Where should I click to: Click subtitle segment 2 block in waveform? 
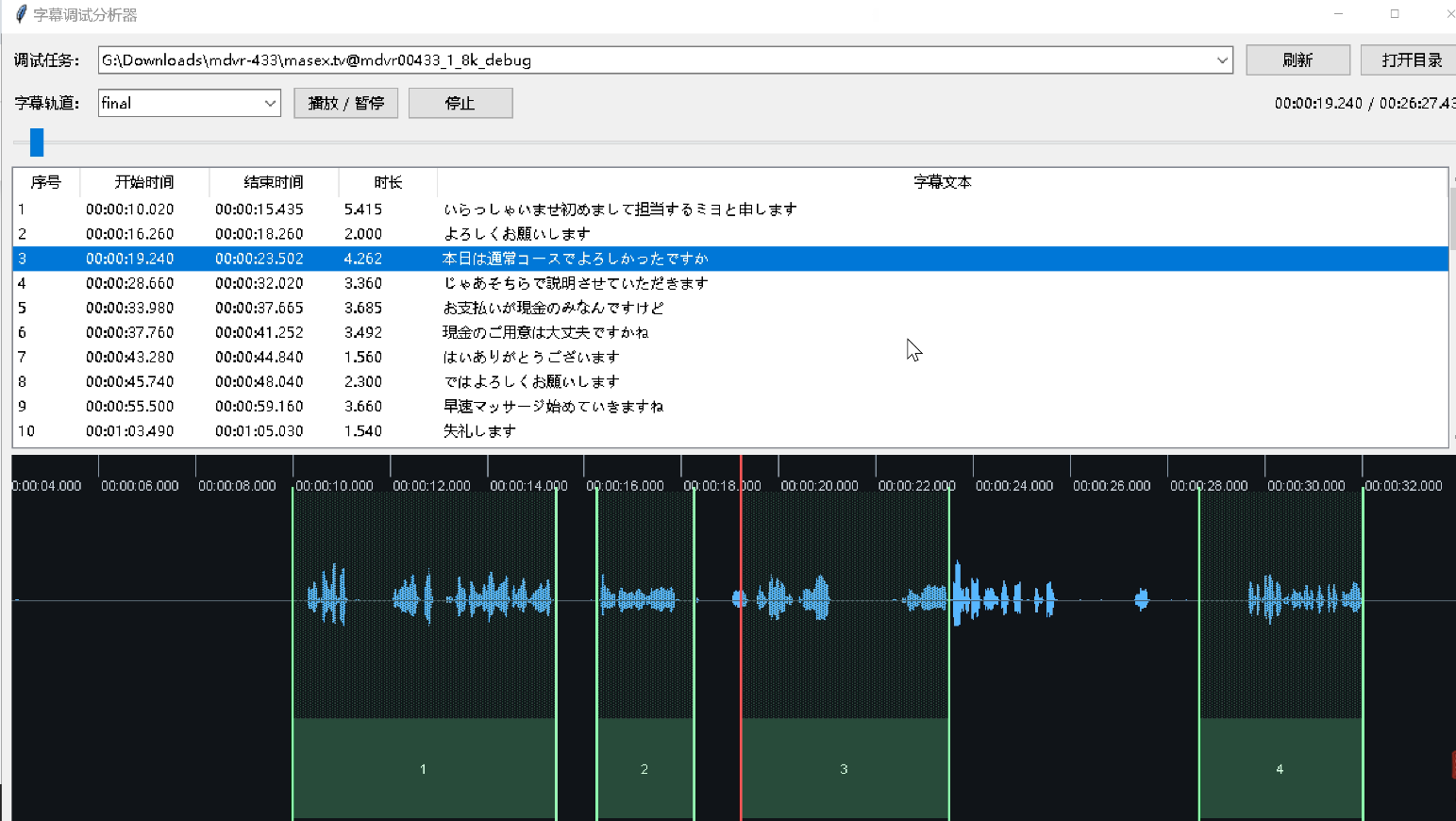point(644,769)
